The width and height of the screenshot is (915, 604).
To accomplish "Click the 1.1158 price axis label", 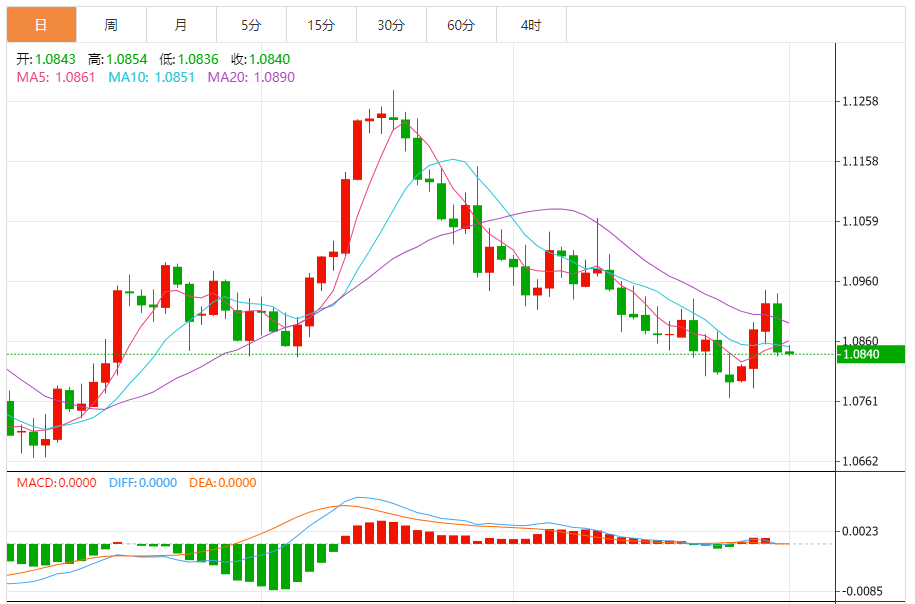I will pos(860,162).
